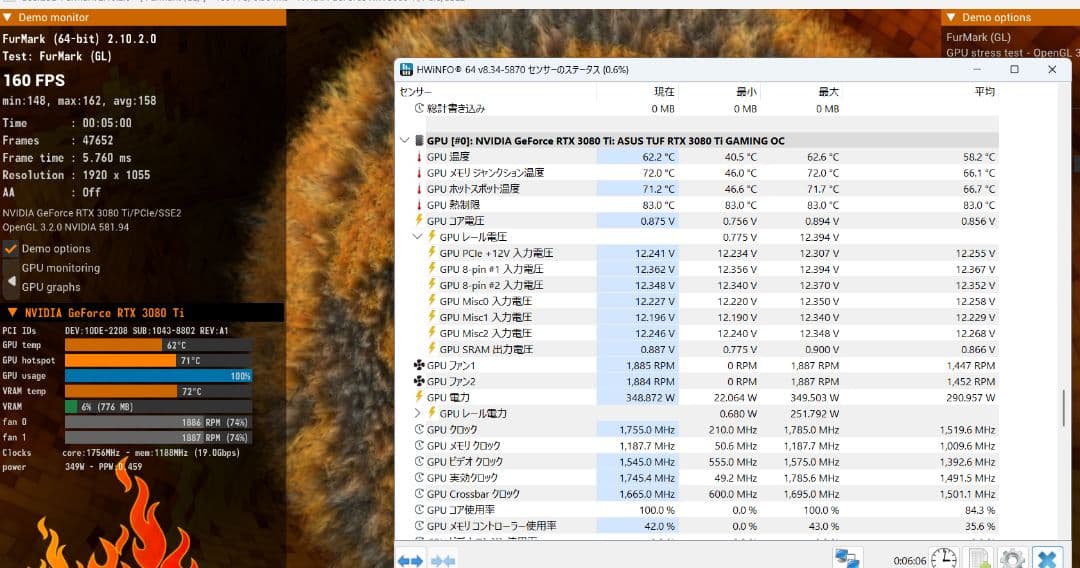Minimize the HWiNFO sensor window
This screenshot has height=568, width=1080.
(x=977, y=70)
